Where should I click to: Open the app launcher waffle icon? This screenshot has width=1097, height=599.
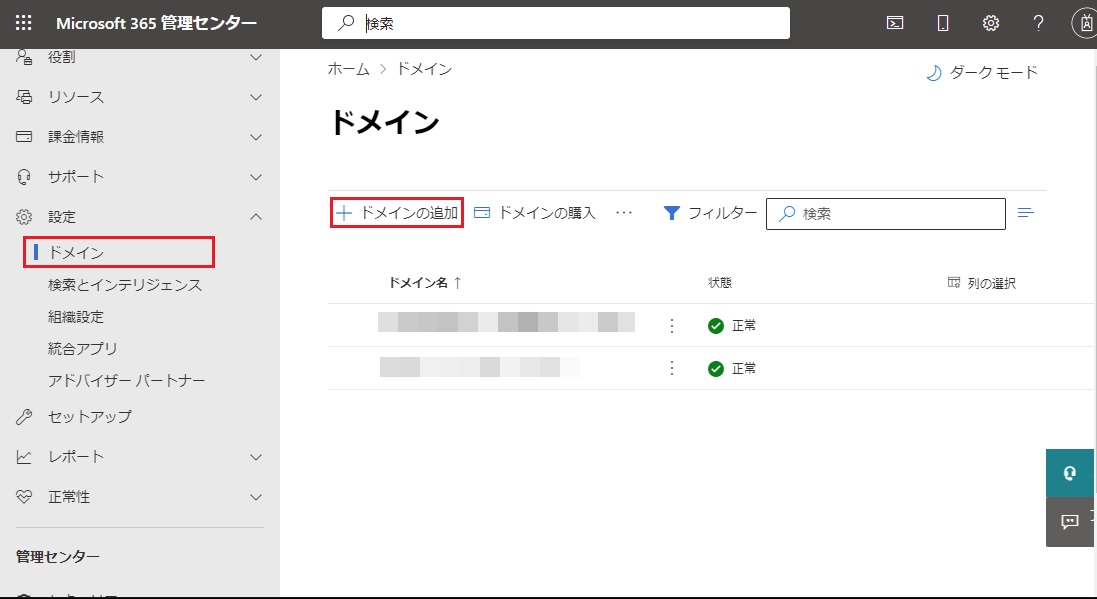click(24, 23)
